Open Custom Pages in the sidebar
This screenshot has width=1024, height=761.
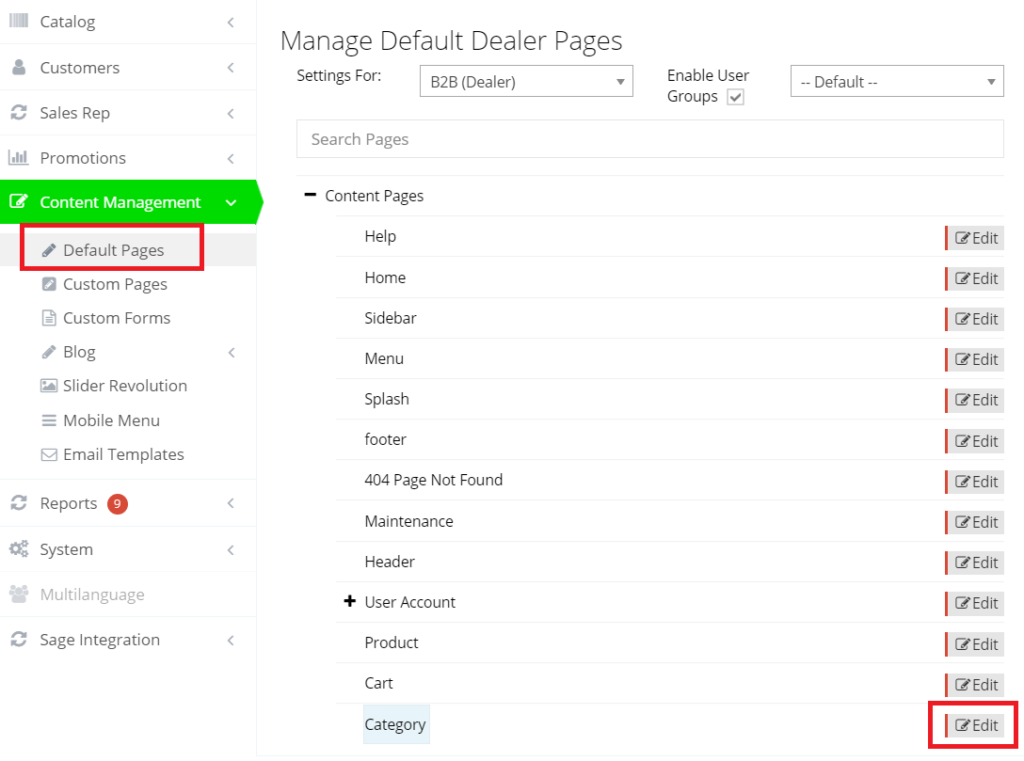coord(115,285)
